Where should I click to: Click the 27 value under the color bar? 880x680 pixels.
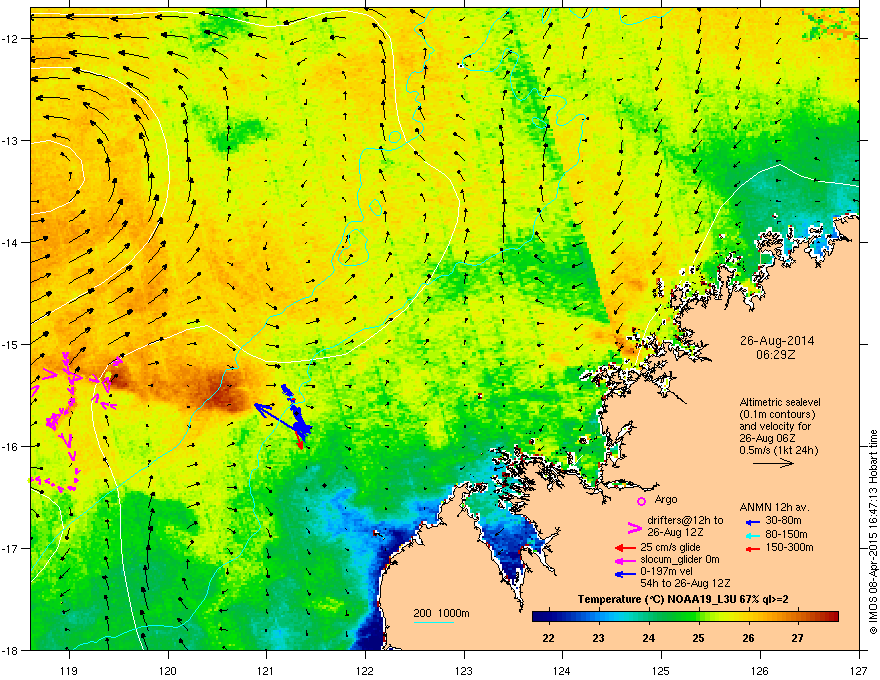798,638
